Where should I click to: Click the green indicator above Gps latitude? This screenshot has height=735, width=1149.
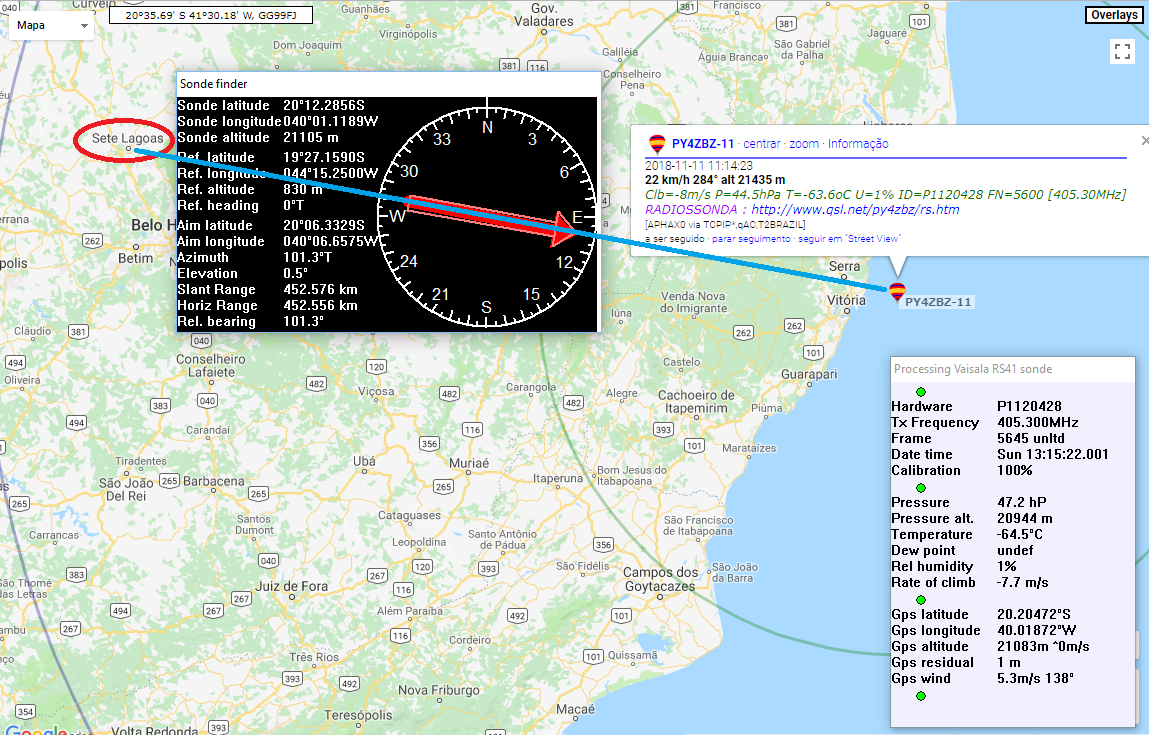(x=921, y=600)
